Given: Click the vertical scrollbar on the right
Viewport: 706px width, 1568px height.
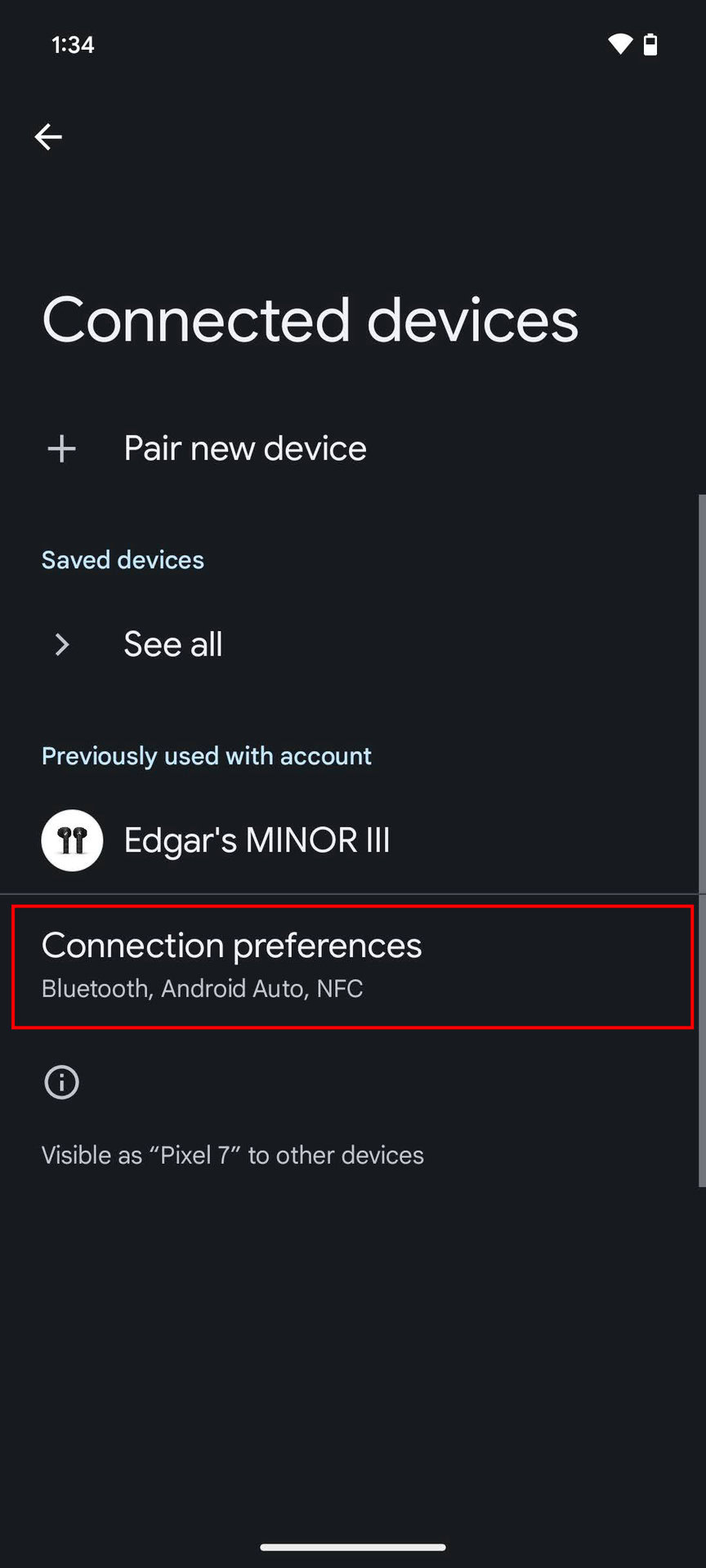Looking at the screenshot, I should point(701,840).
